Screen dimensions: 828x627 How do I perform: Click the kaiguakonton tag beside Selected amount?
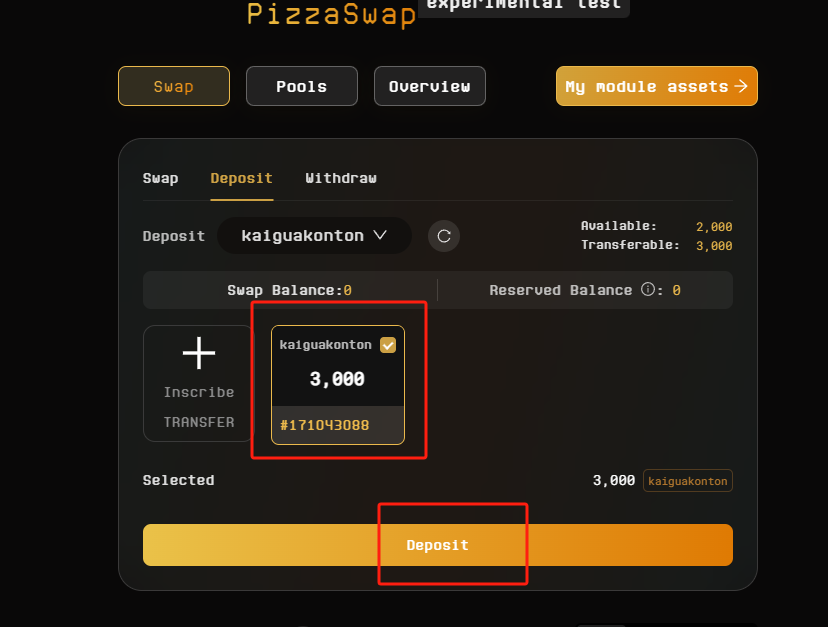tap(688, 481)
